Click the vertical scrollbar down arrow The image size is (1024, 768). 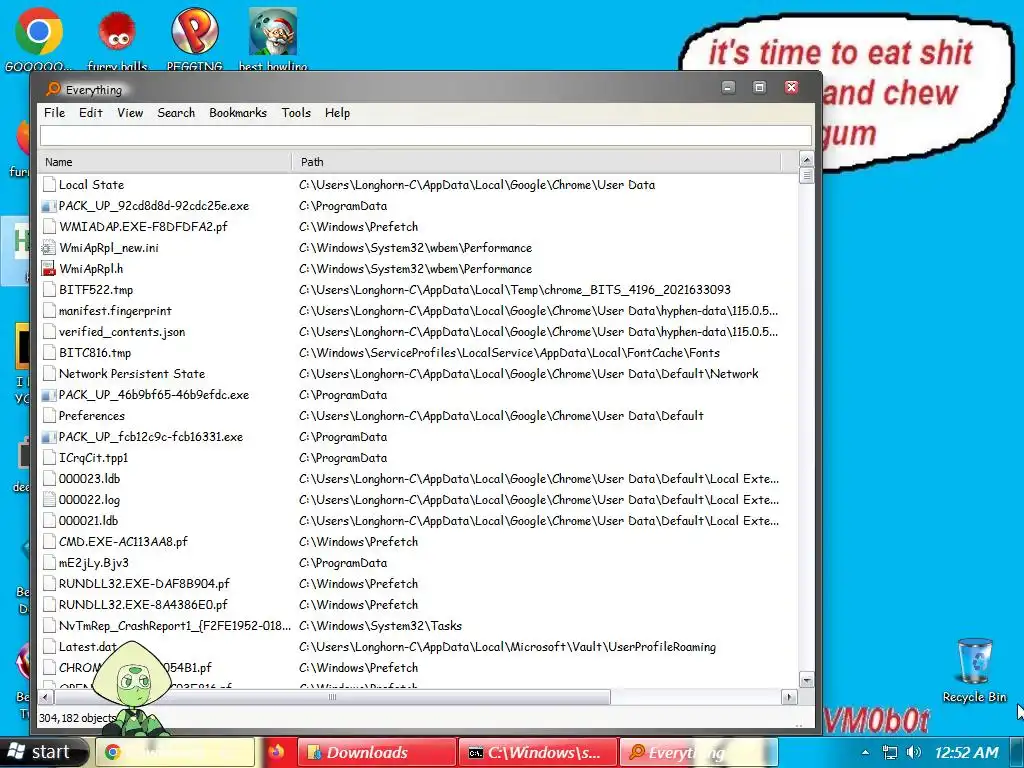807,680
